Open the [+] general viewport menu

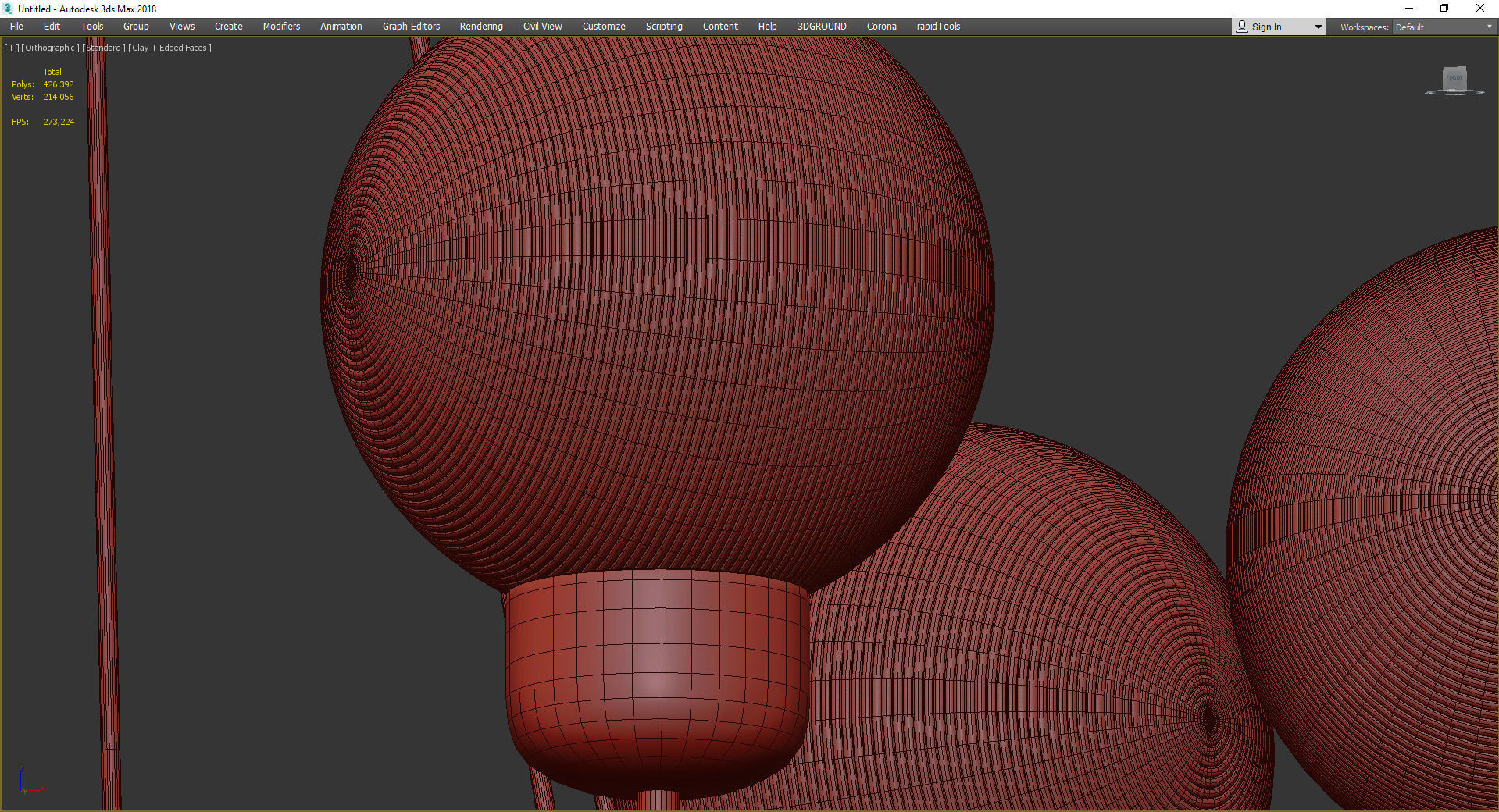click(11, 48)
